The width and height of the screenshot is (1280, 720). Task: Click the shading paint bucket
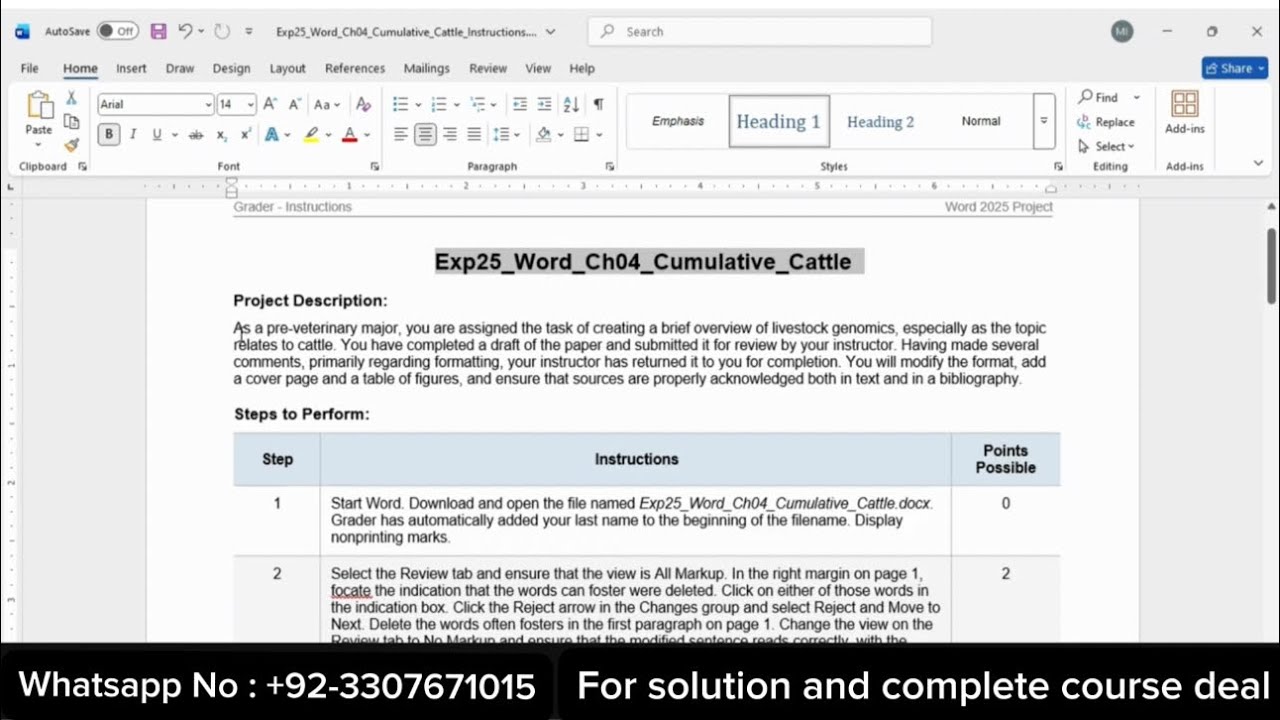pos(543,134)
